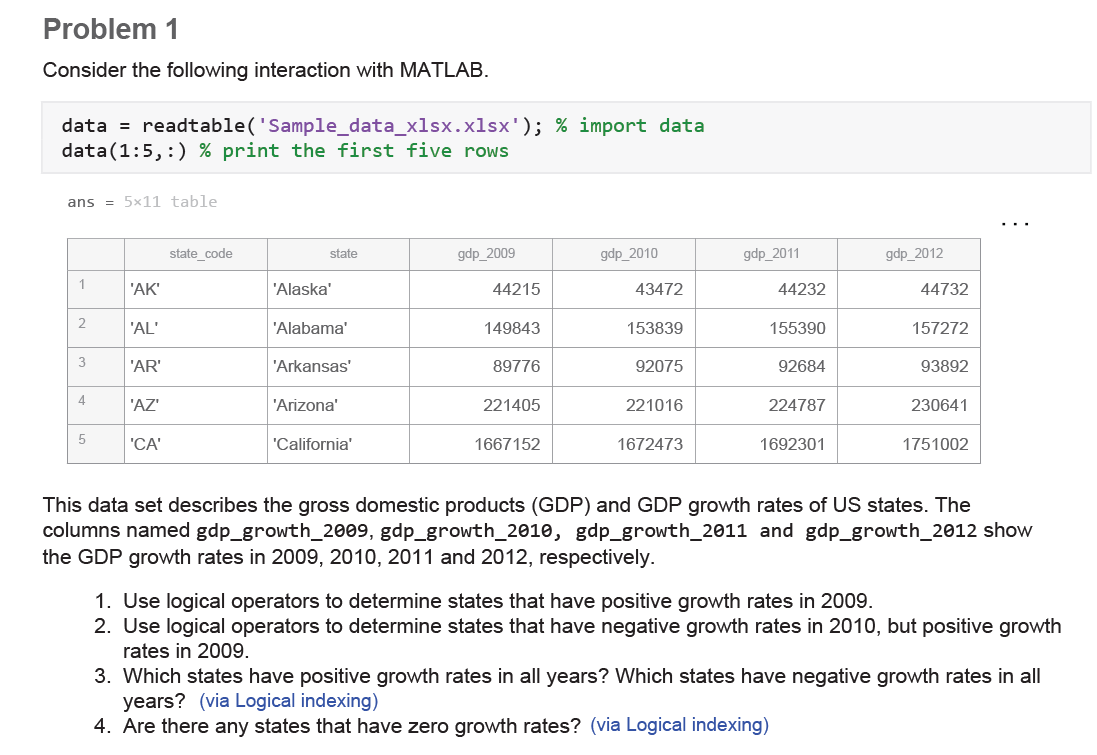
Task: Click the 'gdp_growth_2009' code text in paragraph
Action: (x=281, y=531)
